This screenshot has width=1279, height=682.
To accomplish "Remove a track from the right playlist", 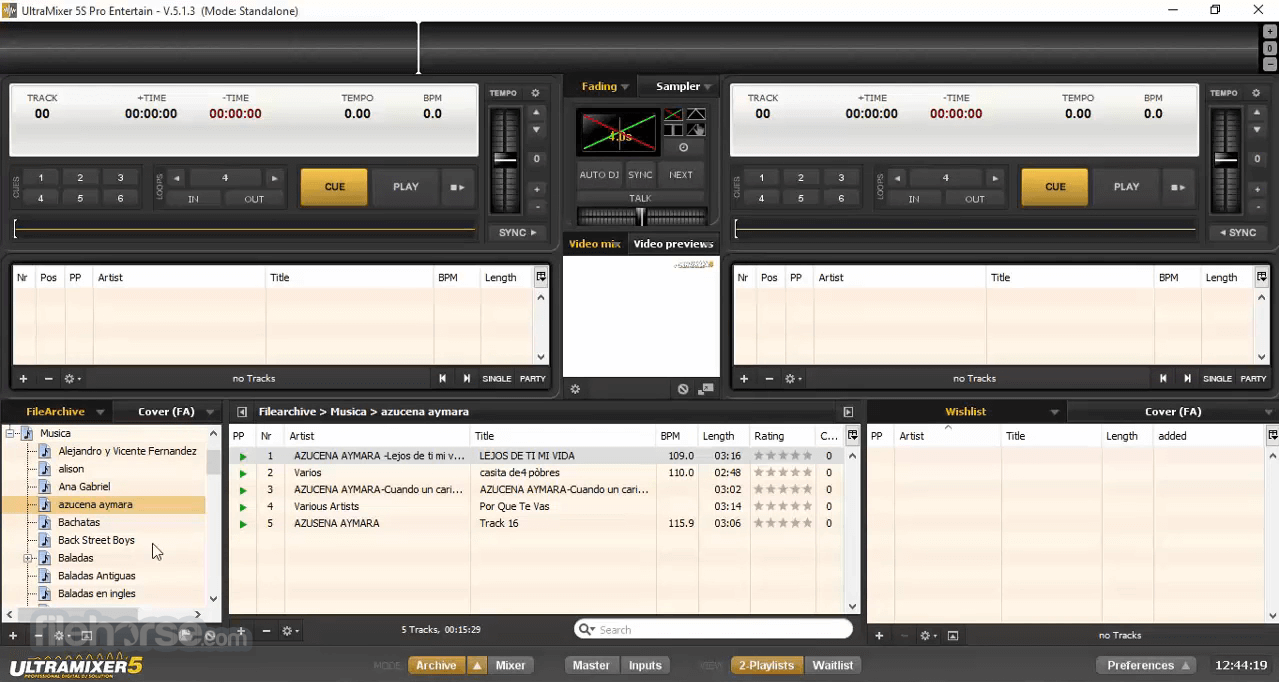I will point(768,379).
